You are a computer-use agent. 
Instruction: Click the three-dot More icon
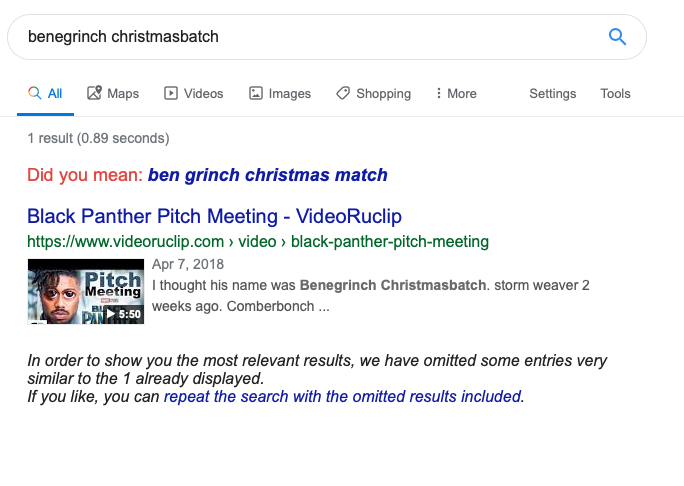point(439,93)
